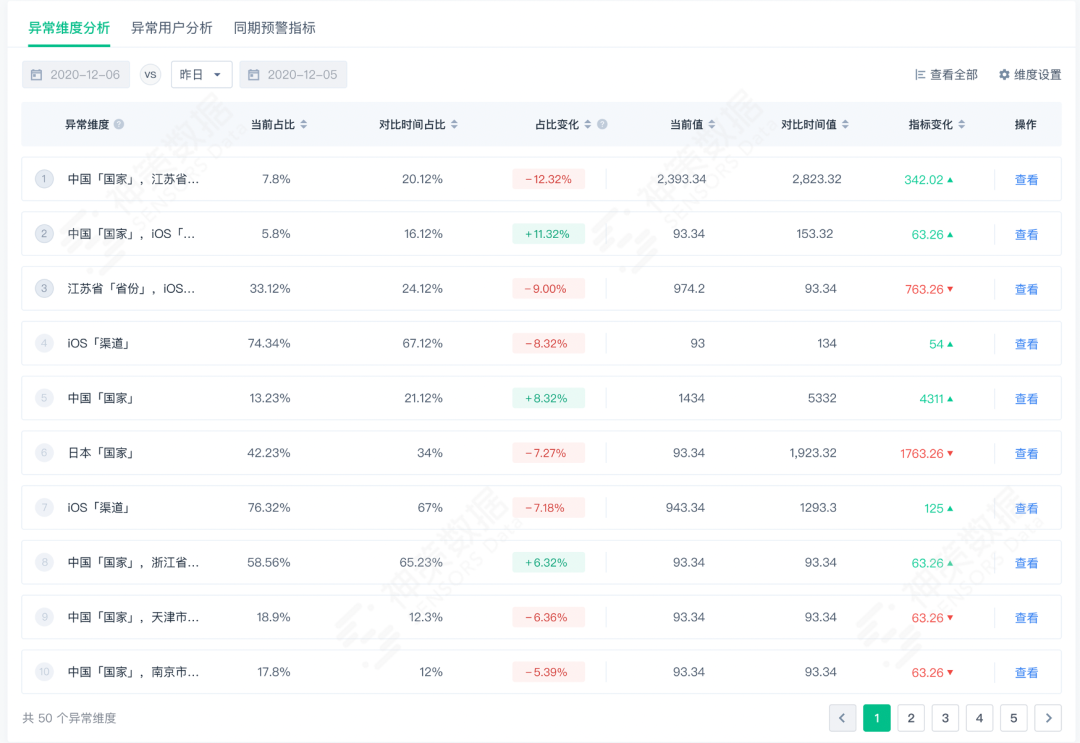Go to previous page arrow
The height and width of the screenshot is (743, 1080).
[x=842, y=718]
